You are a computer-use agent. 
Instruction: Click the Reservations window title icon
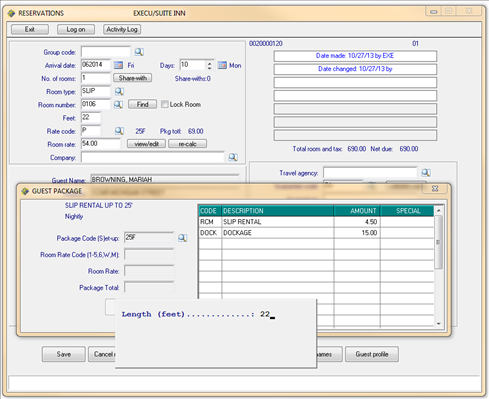coord(12,13)
